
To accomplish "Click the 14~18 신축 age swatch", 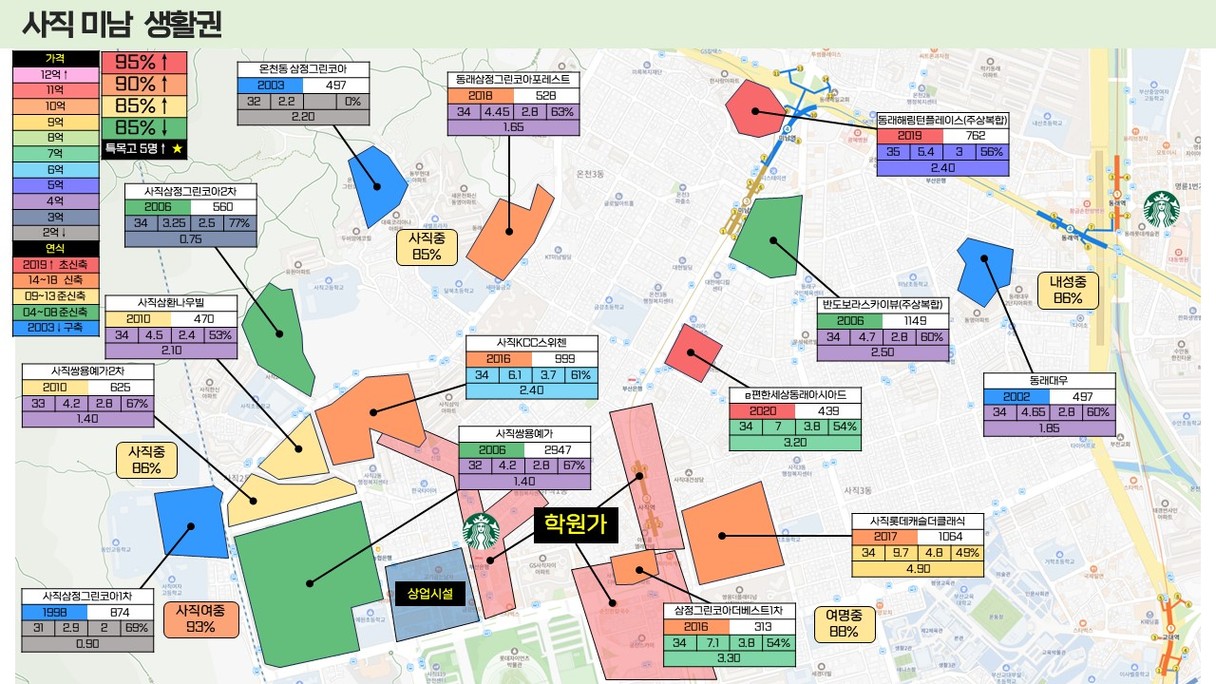I will (x=54, y=280).
